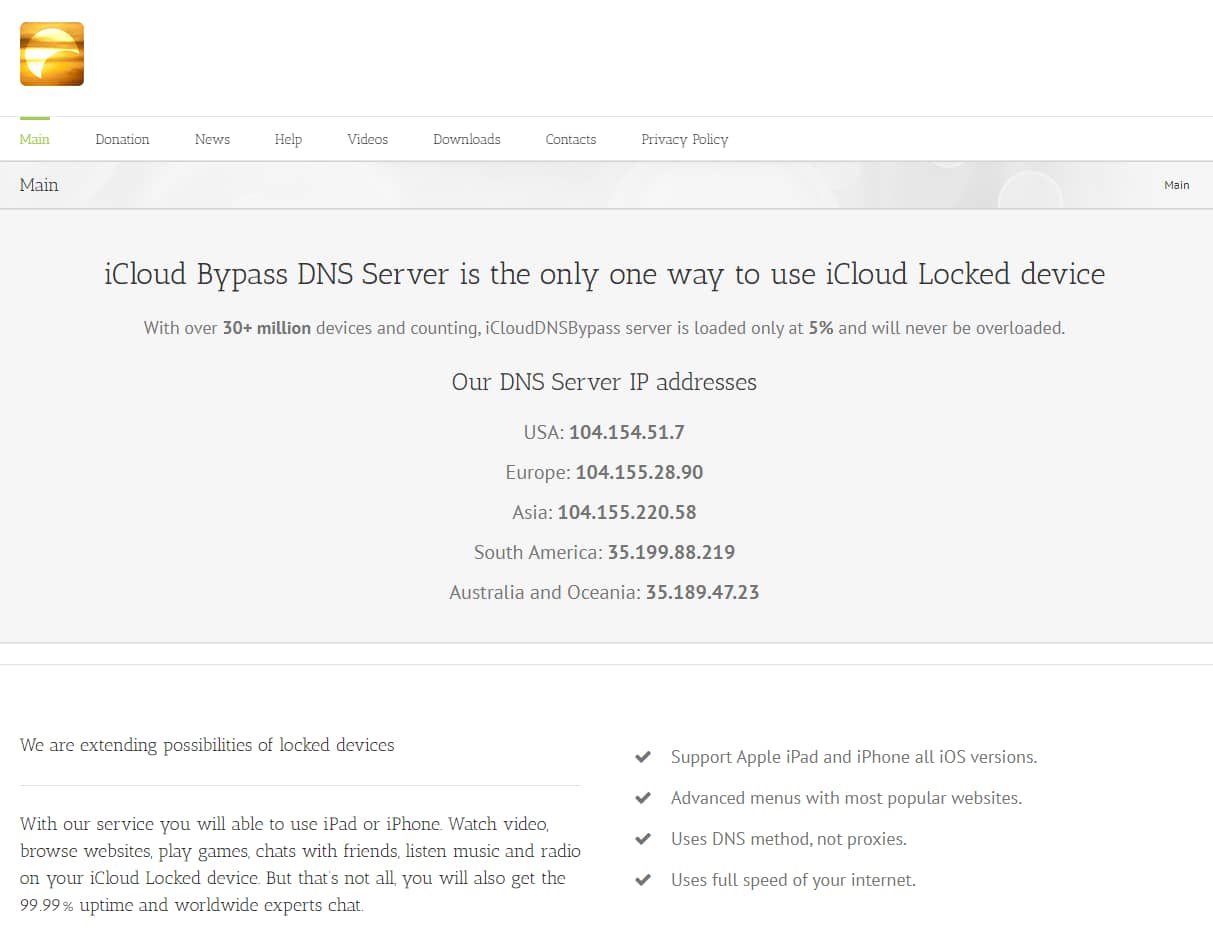Select USA IP address 104.154.51.7

pos(627,432)
